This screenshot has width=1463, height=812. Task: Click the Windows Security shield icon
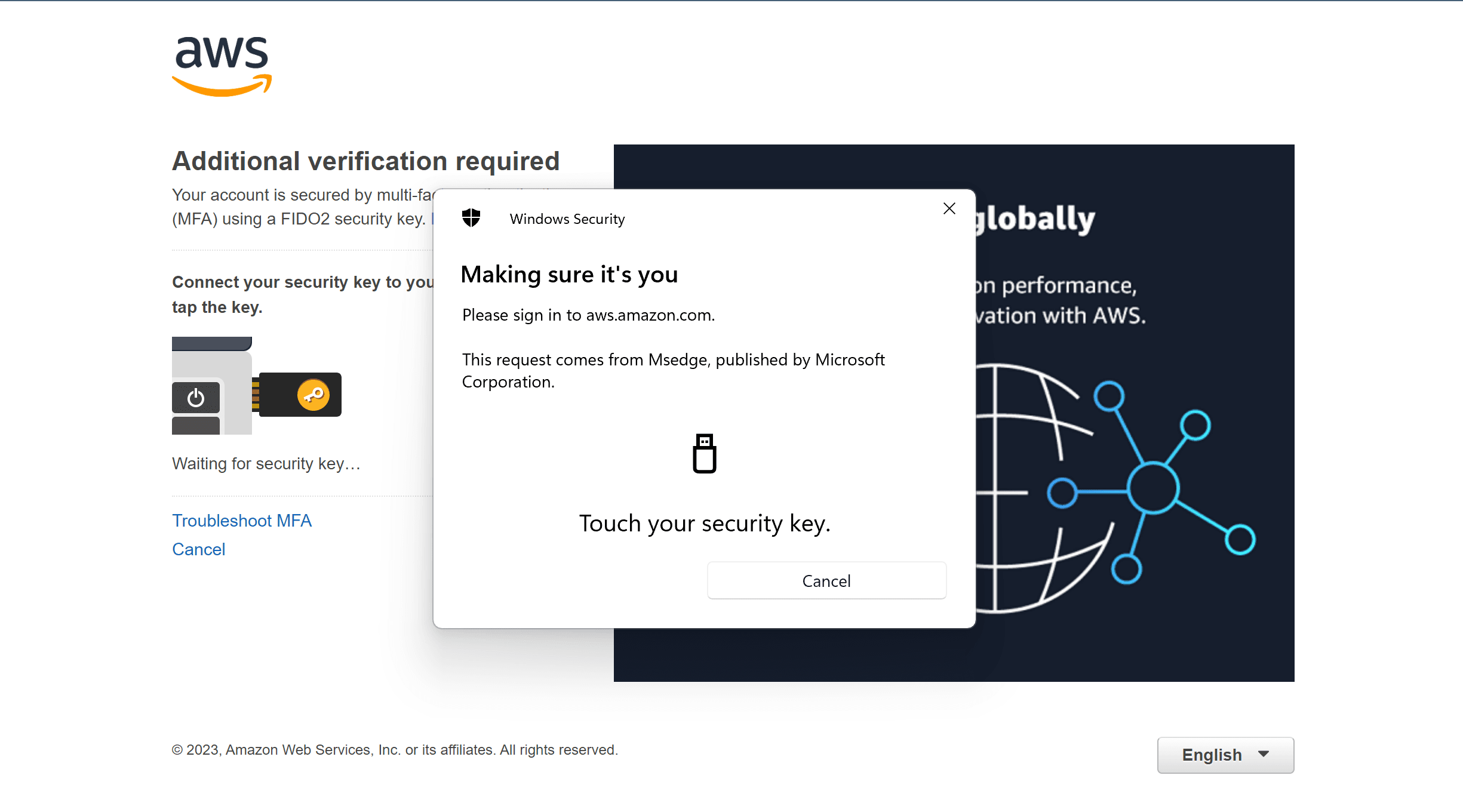(471, 218)
